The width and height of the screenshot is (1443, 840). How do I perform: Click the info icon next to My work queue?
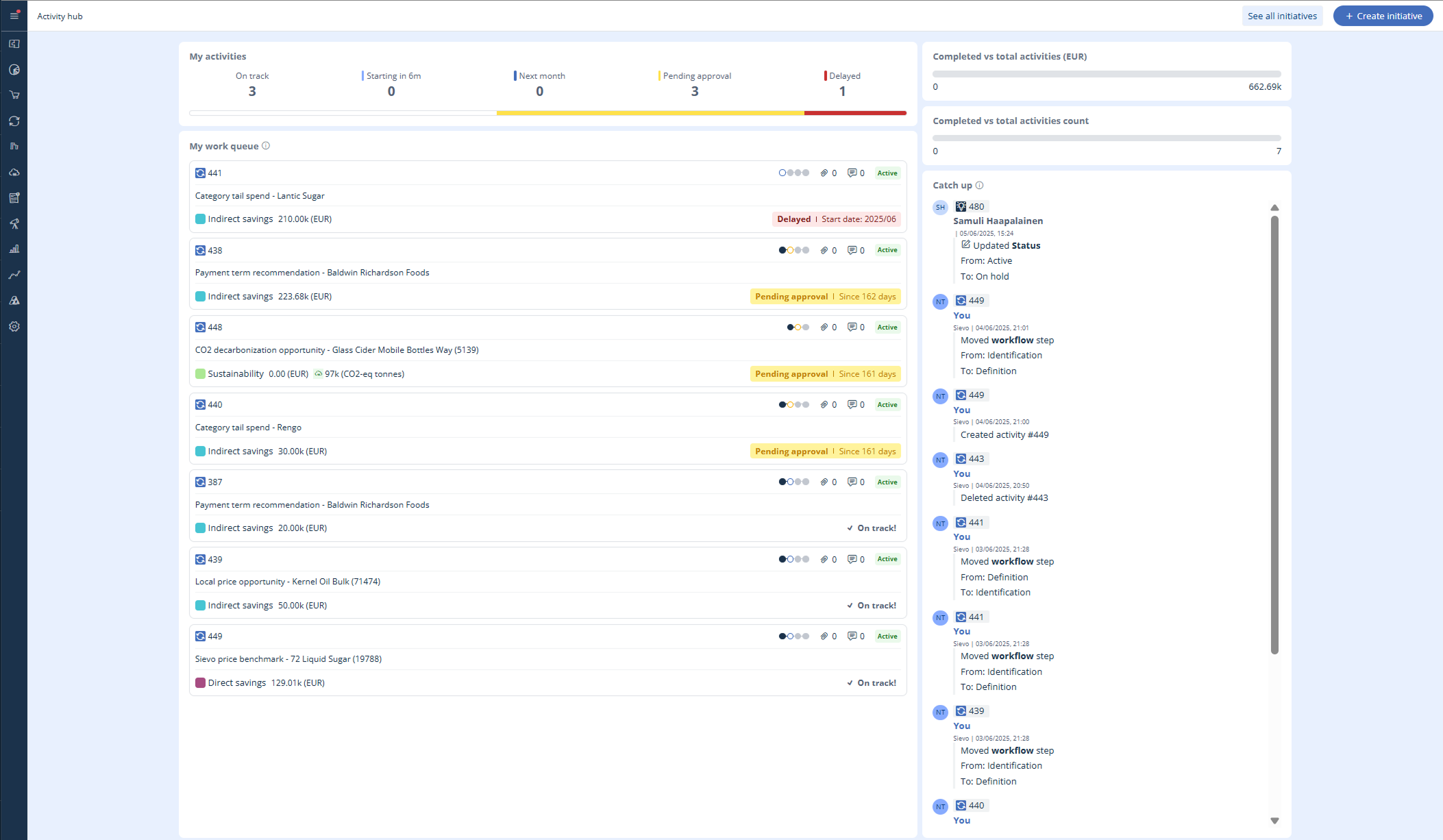tap(266, 146)
